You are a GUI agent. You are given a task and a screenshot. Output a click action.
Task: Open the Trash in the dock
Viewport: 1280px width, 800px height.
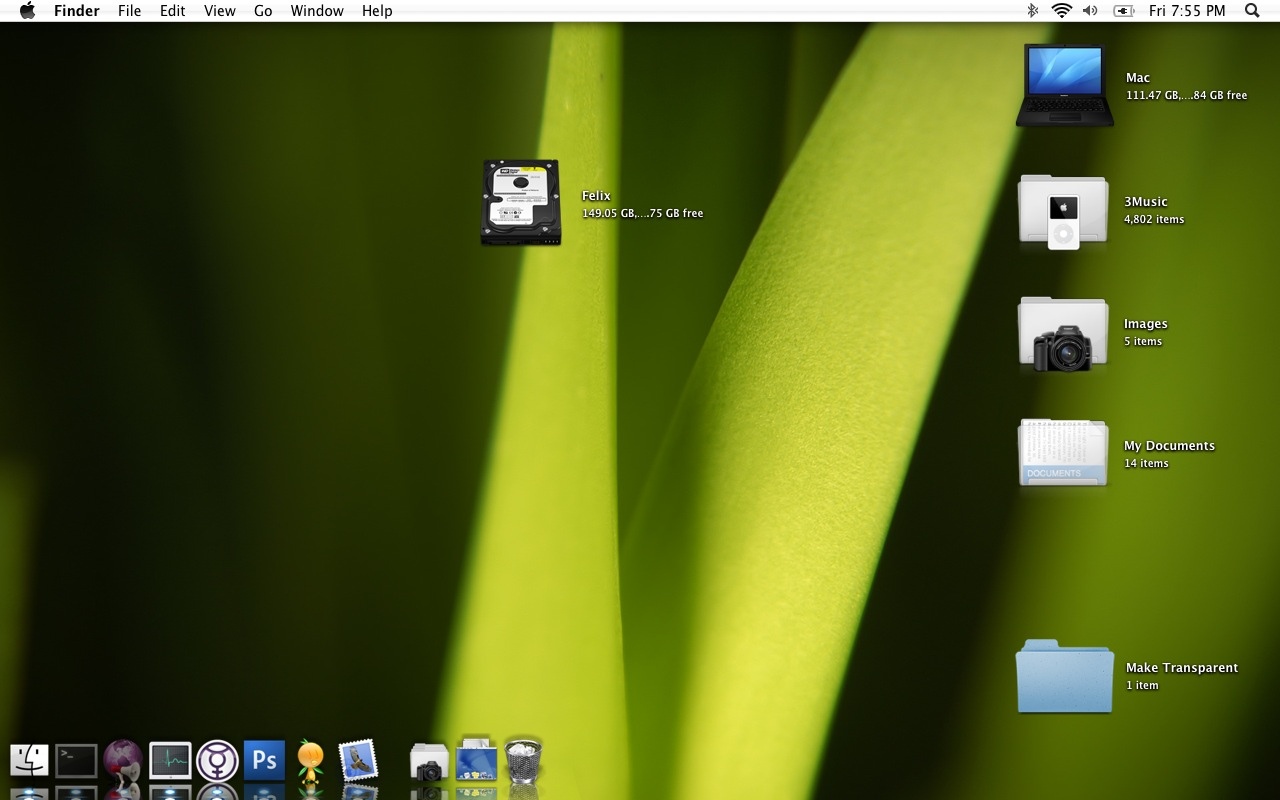click(x=523, y=761)
